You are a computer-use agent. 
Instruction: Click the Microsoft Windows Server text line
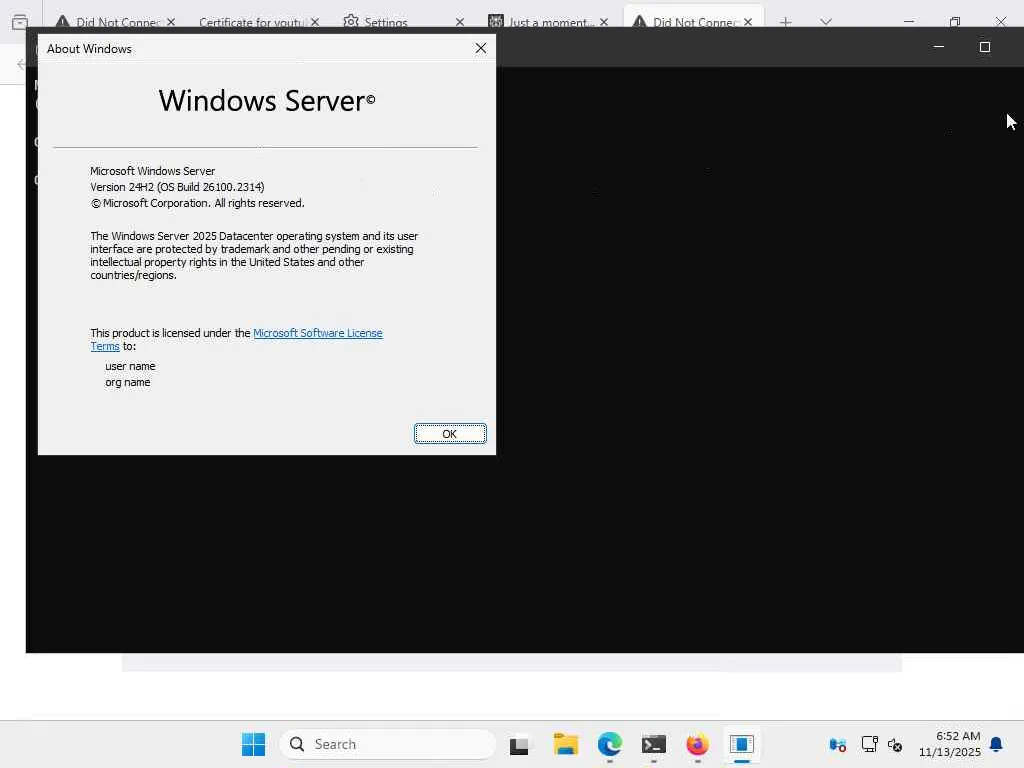point(152,171)
